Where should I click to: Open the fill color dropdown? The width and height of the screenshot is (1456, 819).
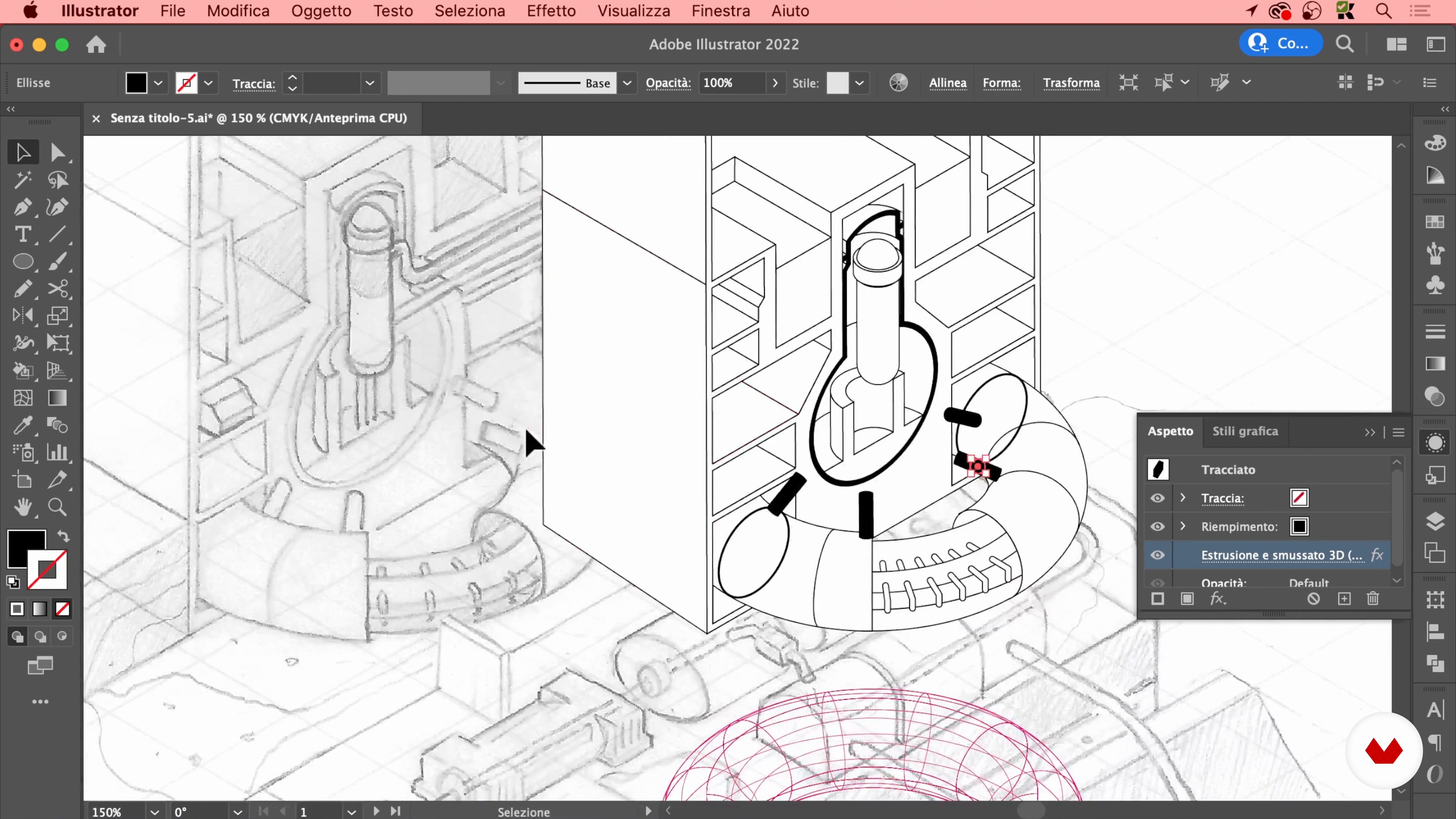(x=158, y=83)
